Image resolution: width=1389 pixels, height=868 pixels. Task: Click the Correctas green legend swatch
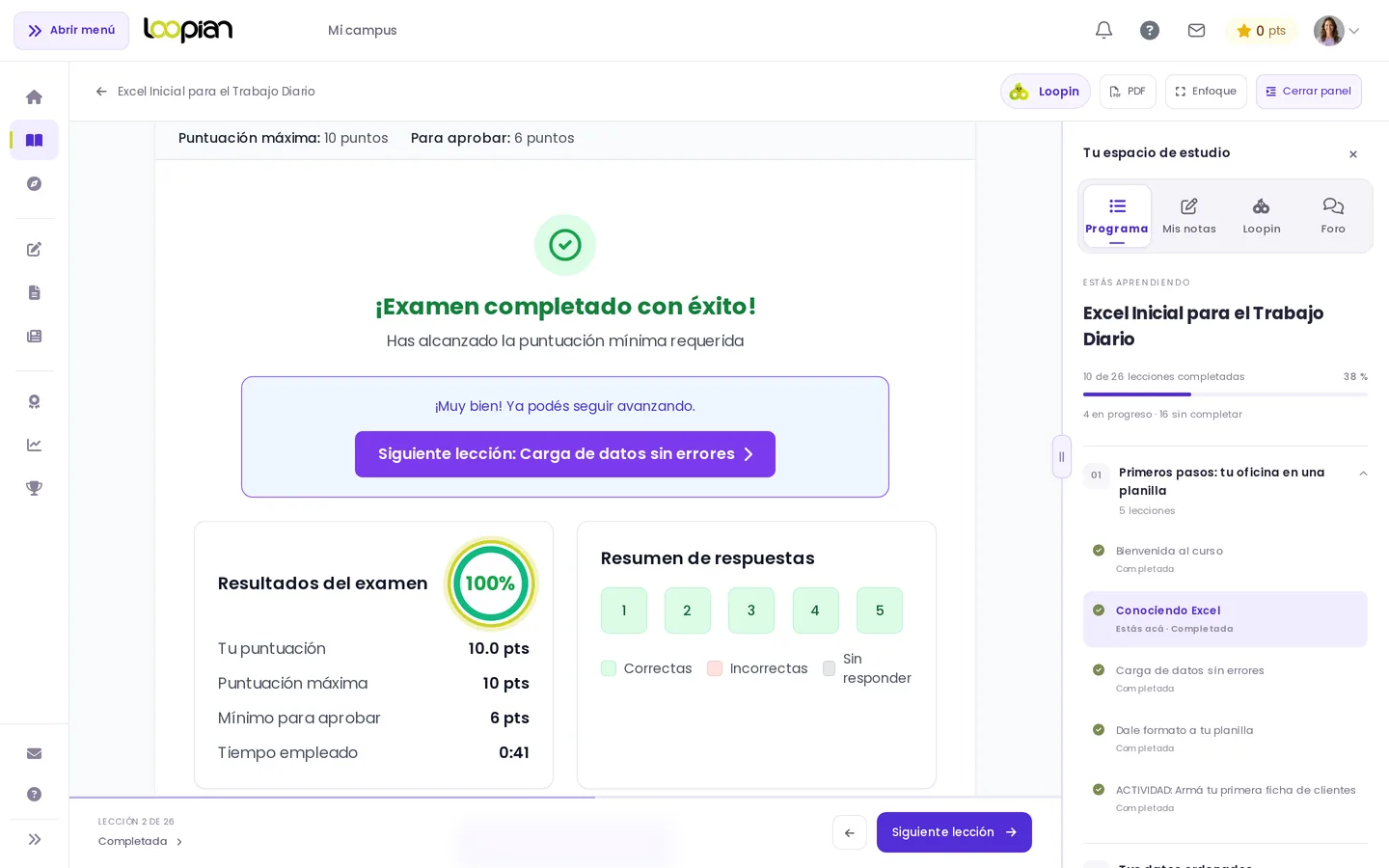click(609, 668)
